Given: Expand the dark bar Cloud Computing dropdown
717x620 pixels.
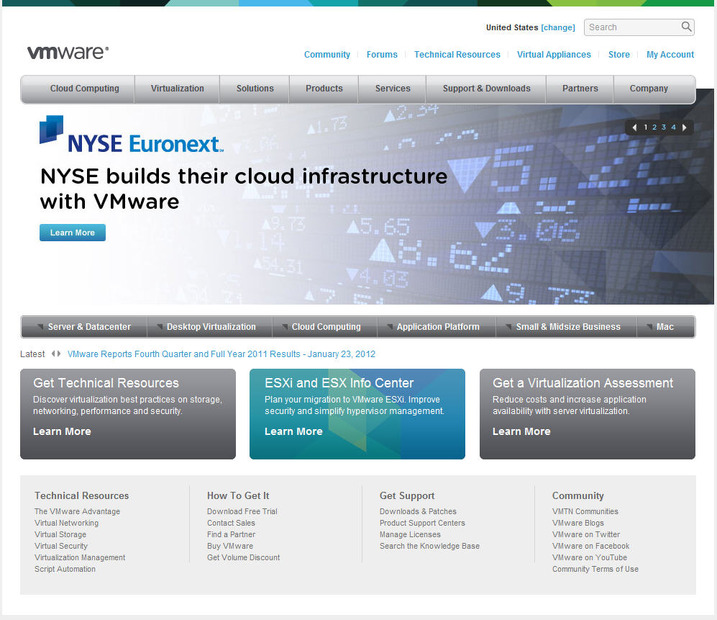Looking at the screenshot, I should pyautogui.click(x=325, y=326).
